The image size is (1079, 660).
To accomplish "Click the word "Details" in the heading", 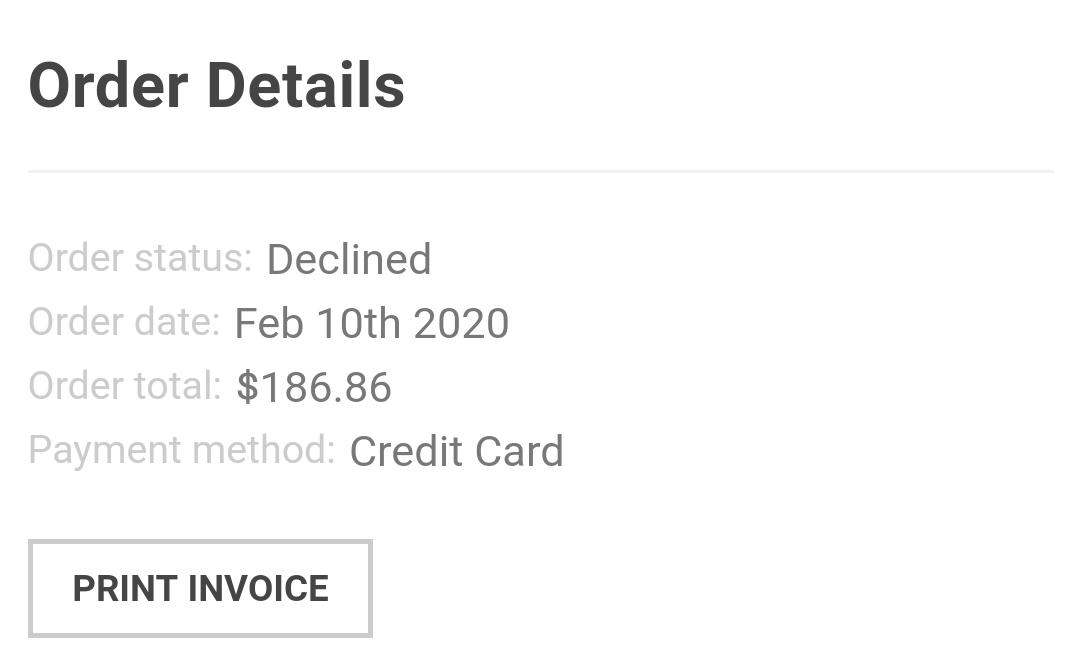I will coord(305,85).
